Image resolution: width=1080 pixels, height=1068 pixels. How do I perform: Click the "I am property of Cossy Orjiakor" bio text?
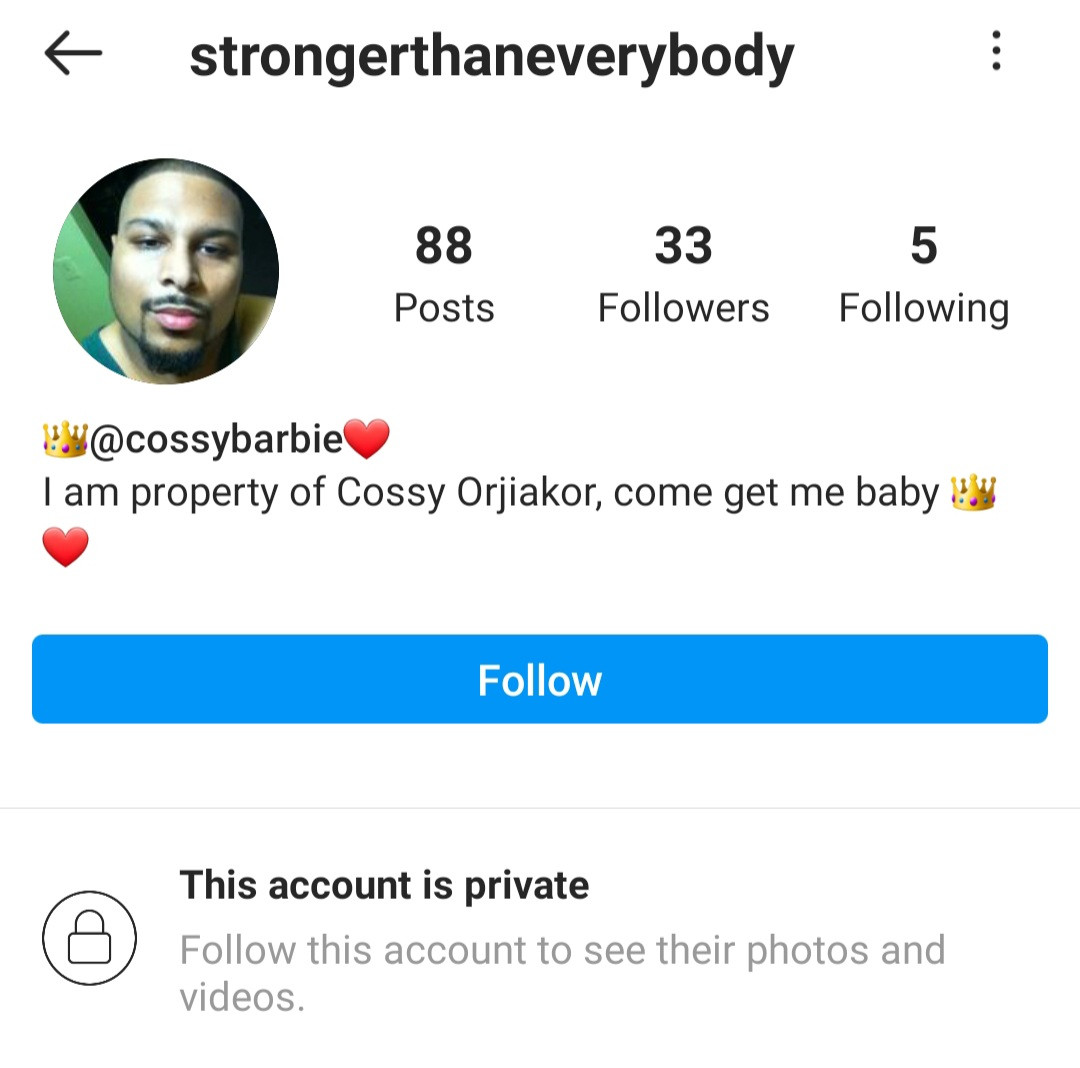pyautogui.click(x=322, y=493)
